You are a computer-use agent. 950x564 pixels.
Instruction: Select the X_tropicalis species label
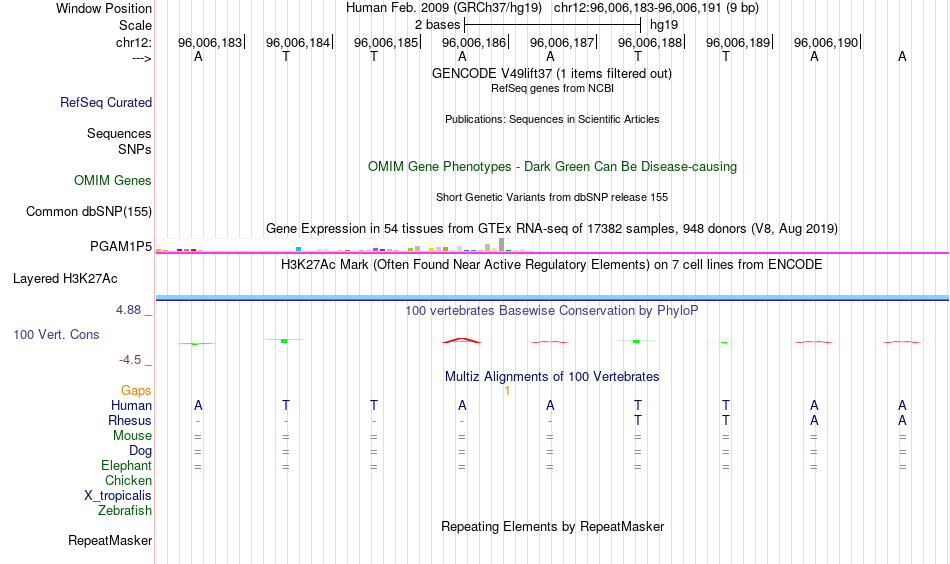tap(118, 496)
